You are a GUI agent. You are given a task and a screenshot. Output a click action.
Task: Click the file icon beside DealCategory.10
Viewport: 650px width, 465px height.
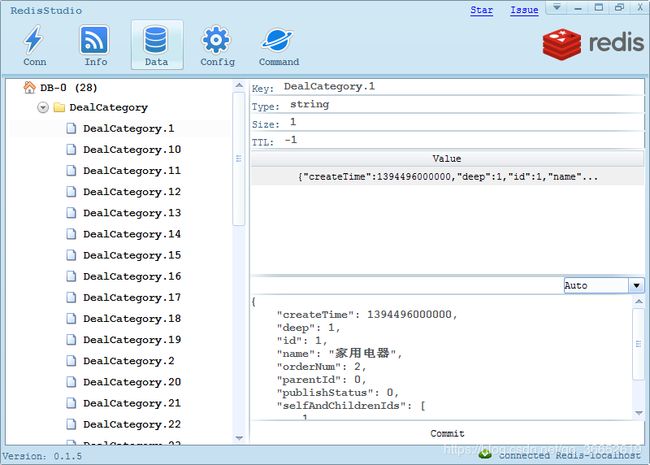tap(71, 150)
